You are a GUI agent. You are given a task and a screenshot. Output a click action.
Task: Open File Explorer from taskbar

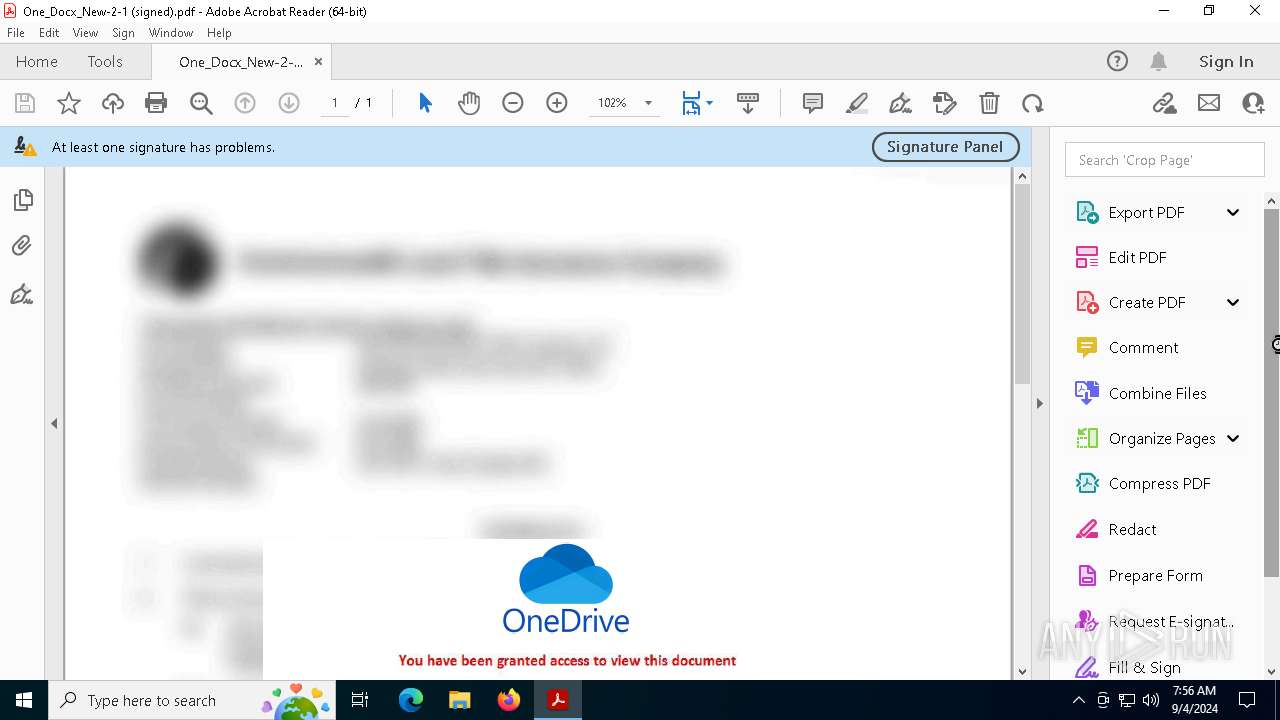click(459, 700)
